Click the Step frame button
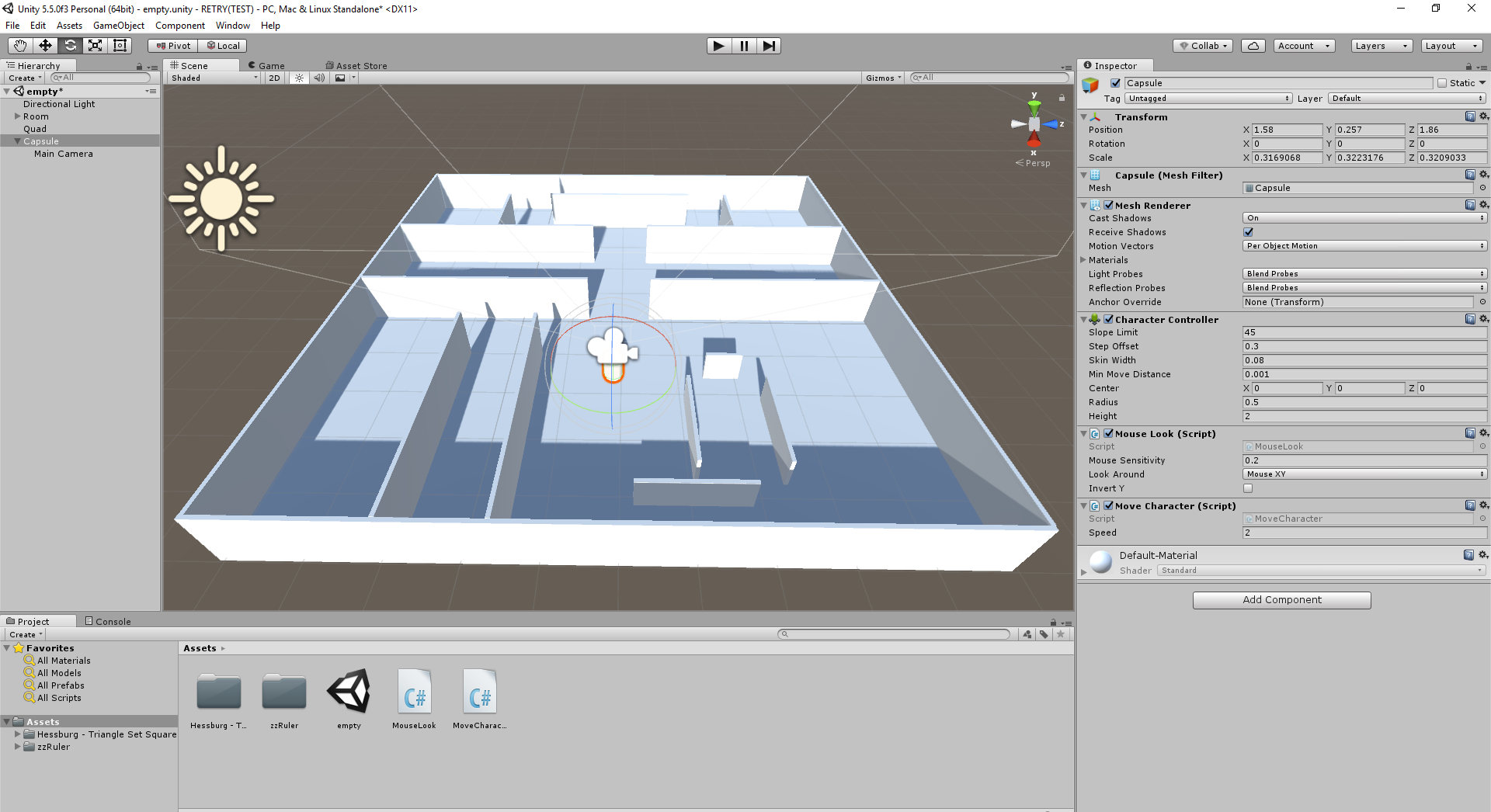 coord(769,46)
